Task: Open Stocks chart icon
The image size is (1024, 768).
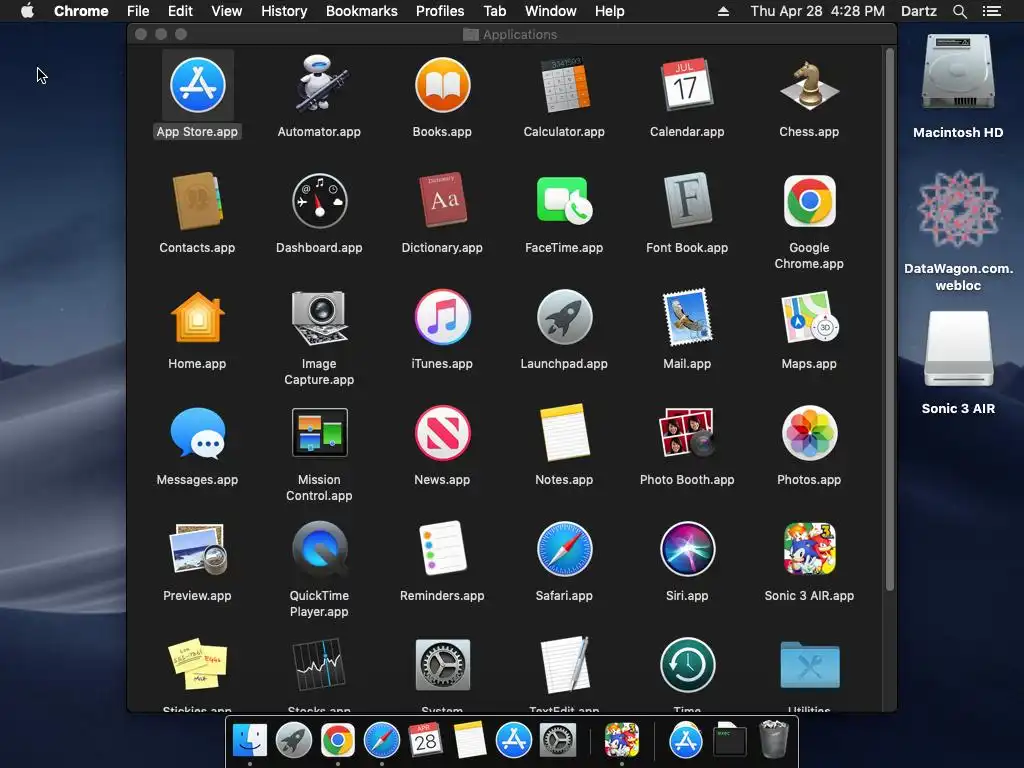Action: (319, 665)
